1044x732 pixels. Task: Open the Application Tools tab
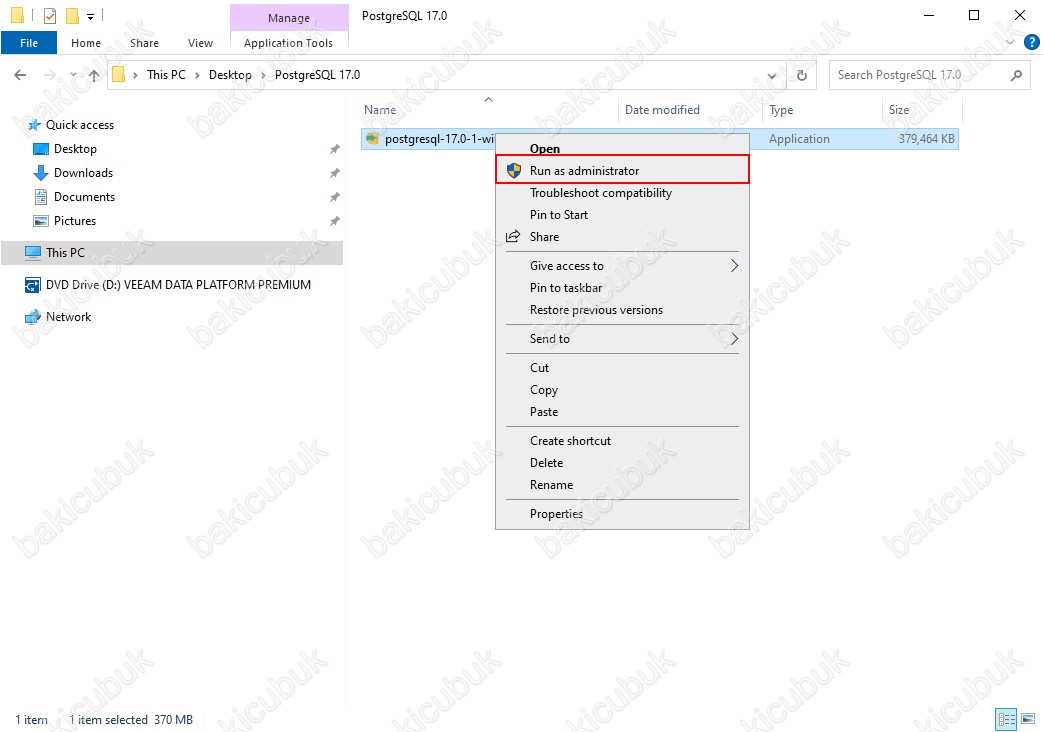[288, 43]
